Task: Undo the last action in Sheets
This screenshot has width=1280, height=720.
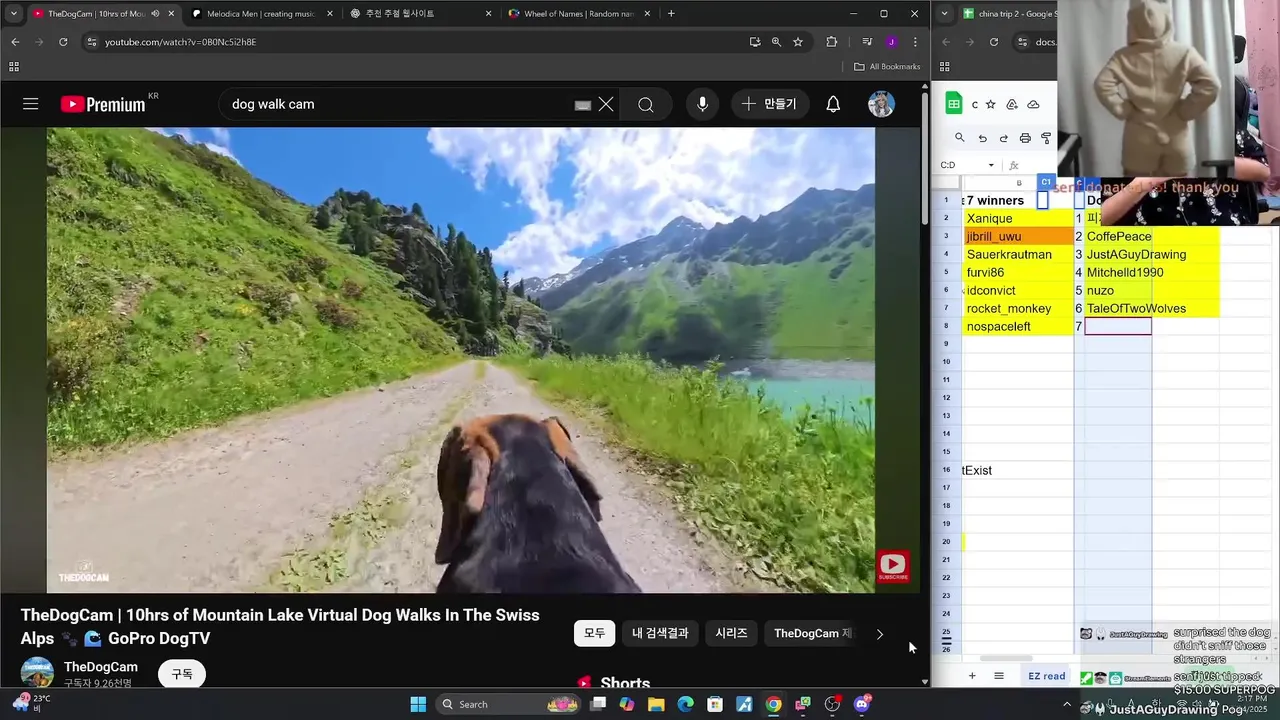Action: 983,138
